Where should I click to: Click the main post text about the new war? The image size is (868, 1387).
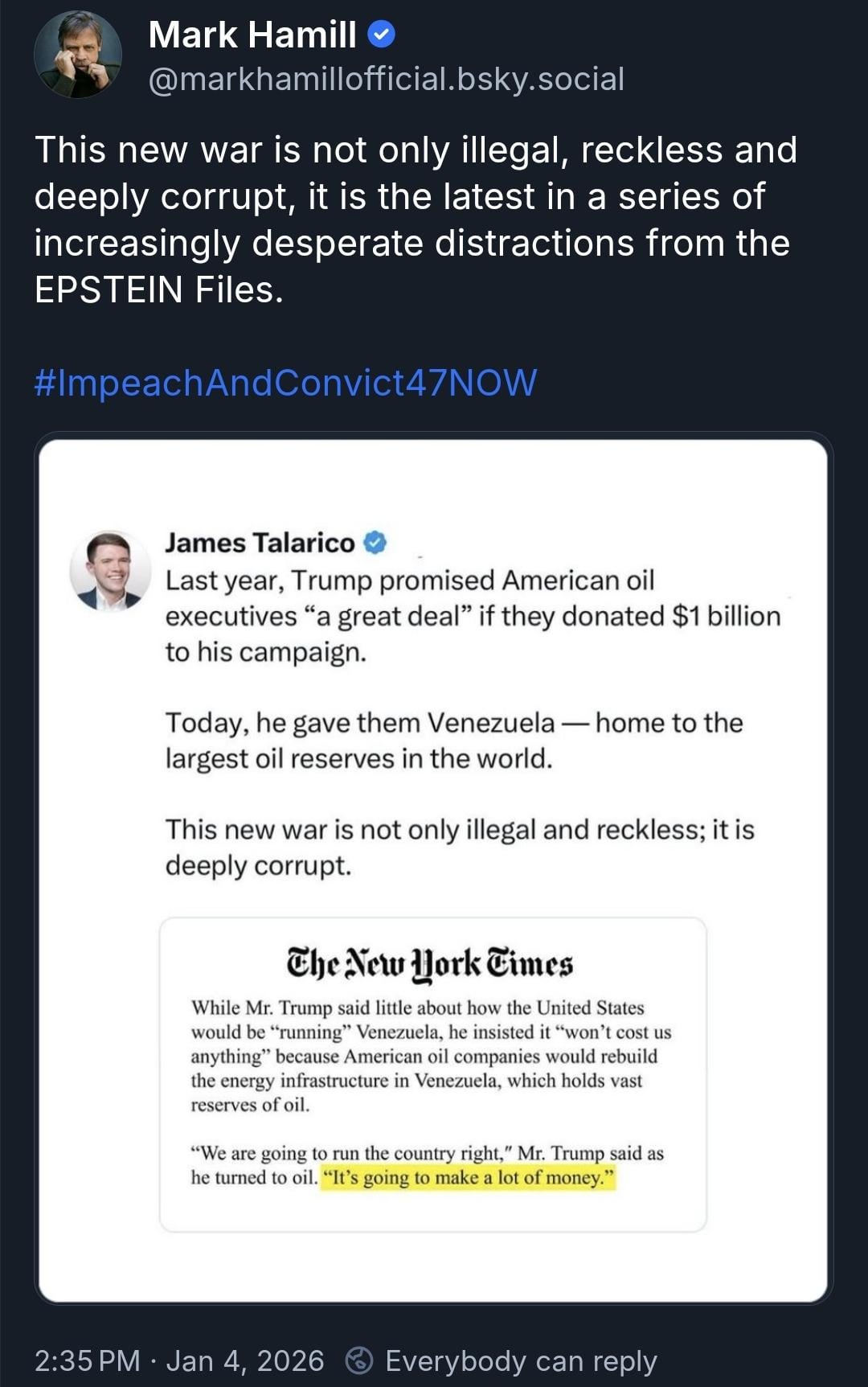(416, 197)
